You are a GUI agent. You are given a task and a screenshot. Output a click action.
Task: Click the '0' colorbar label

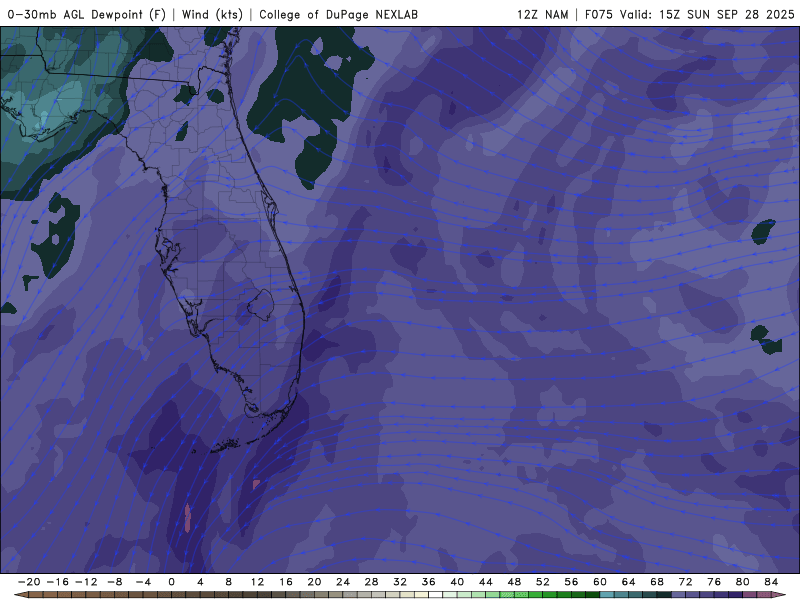pos(171,582)
